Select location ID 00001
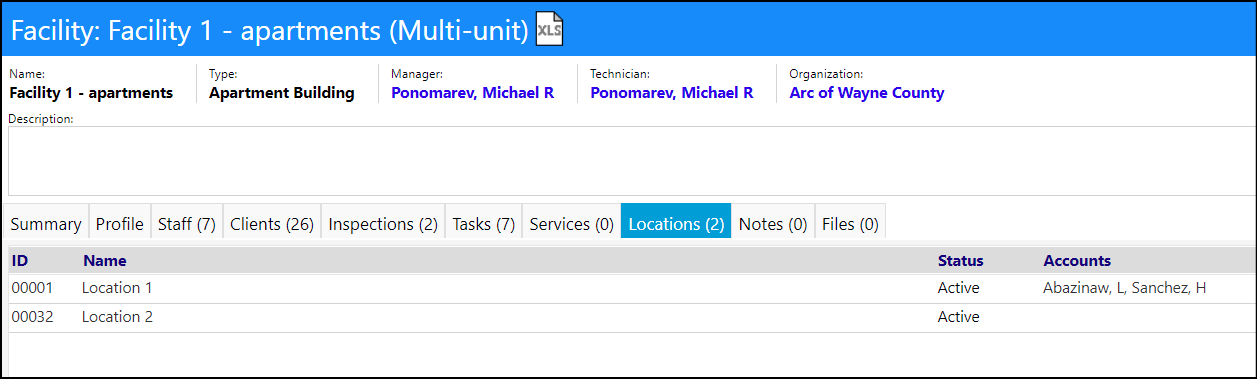This screenshot has height=379, width=1257. click(x=32, y=288)
